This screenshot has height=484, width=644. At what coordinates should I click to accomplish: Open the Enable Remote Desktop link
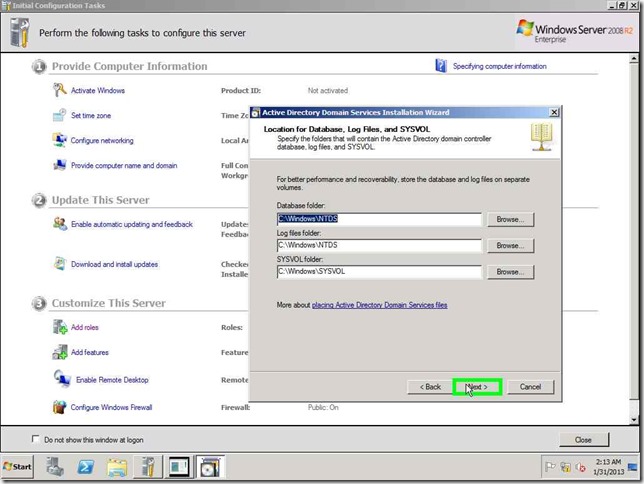pyautogui.click(x=112, y=380)
